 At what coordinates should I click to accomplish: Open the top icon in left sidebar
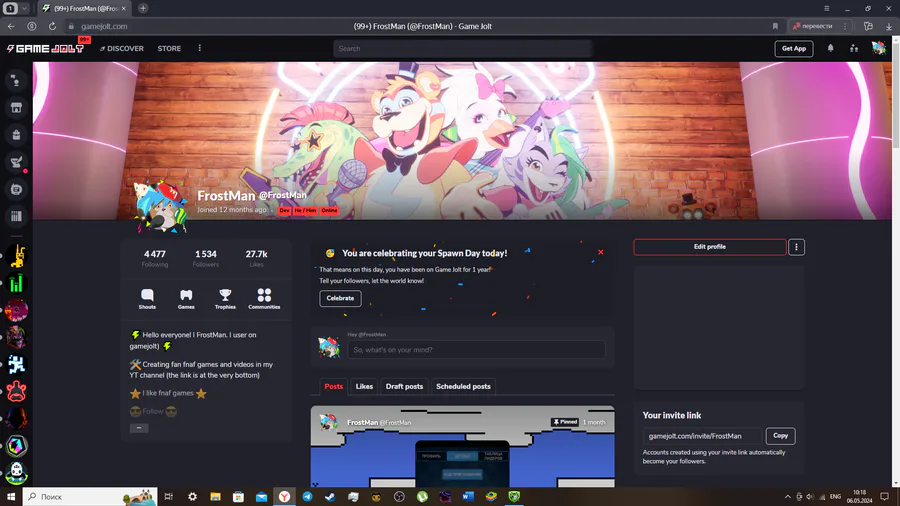16,81
